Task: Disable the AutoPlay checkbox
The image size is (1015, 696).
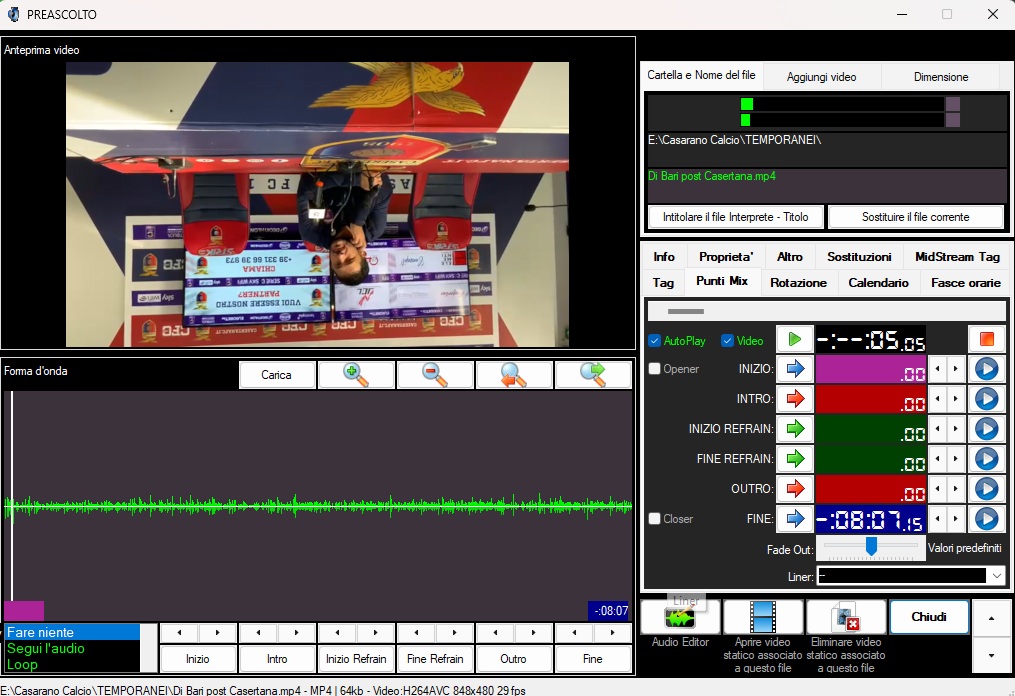Action: 655,341
